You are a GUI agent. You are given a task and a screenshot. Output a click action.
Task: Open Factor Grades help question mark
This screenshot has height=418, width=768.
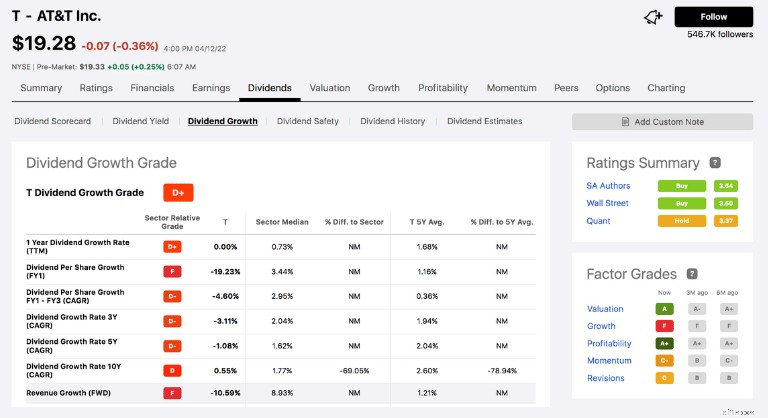(x=692, y=274)
